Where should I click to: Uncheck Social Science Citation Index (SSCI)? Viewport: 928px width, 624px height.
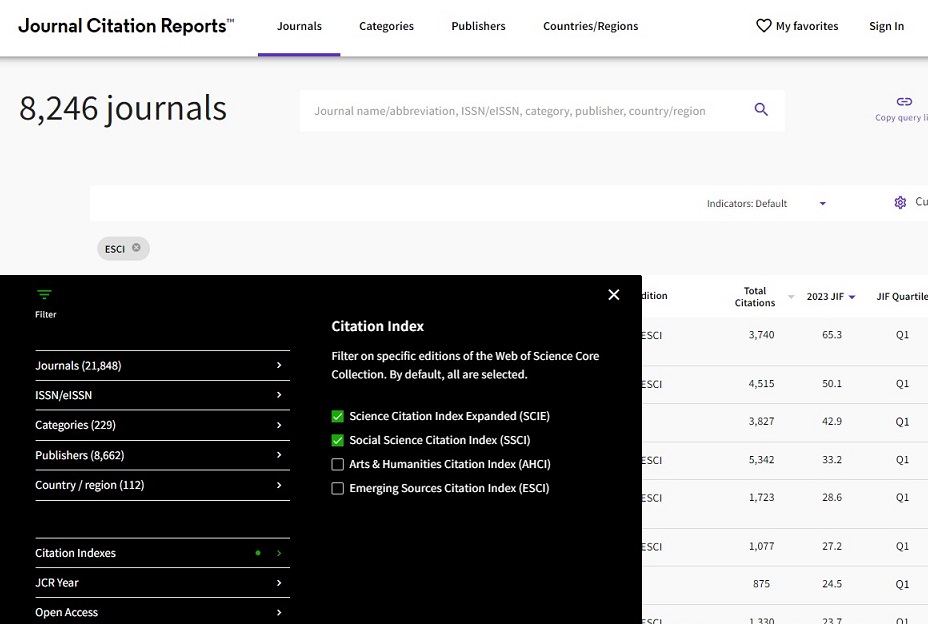click(x=337, y=440)
